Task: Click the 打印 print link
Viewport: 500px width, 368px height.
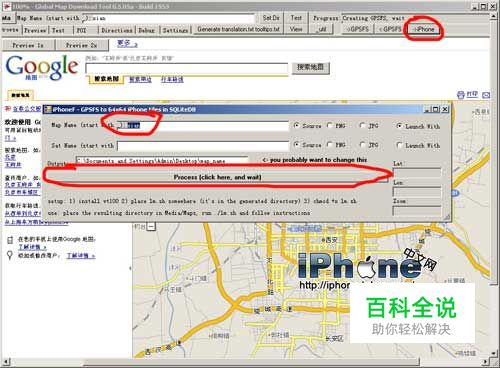Action: pyautogui.click(x=472, y=94)
